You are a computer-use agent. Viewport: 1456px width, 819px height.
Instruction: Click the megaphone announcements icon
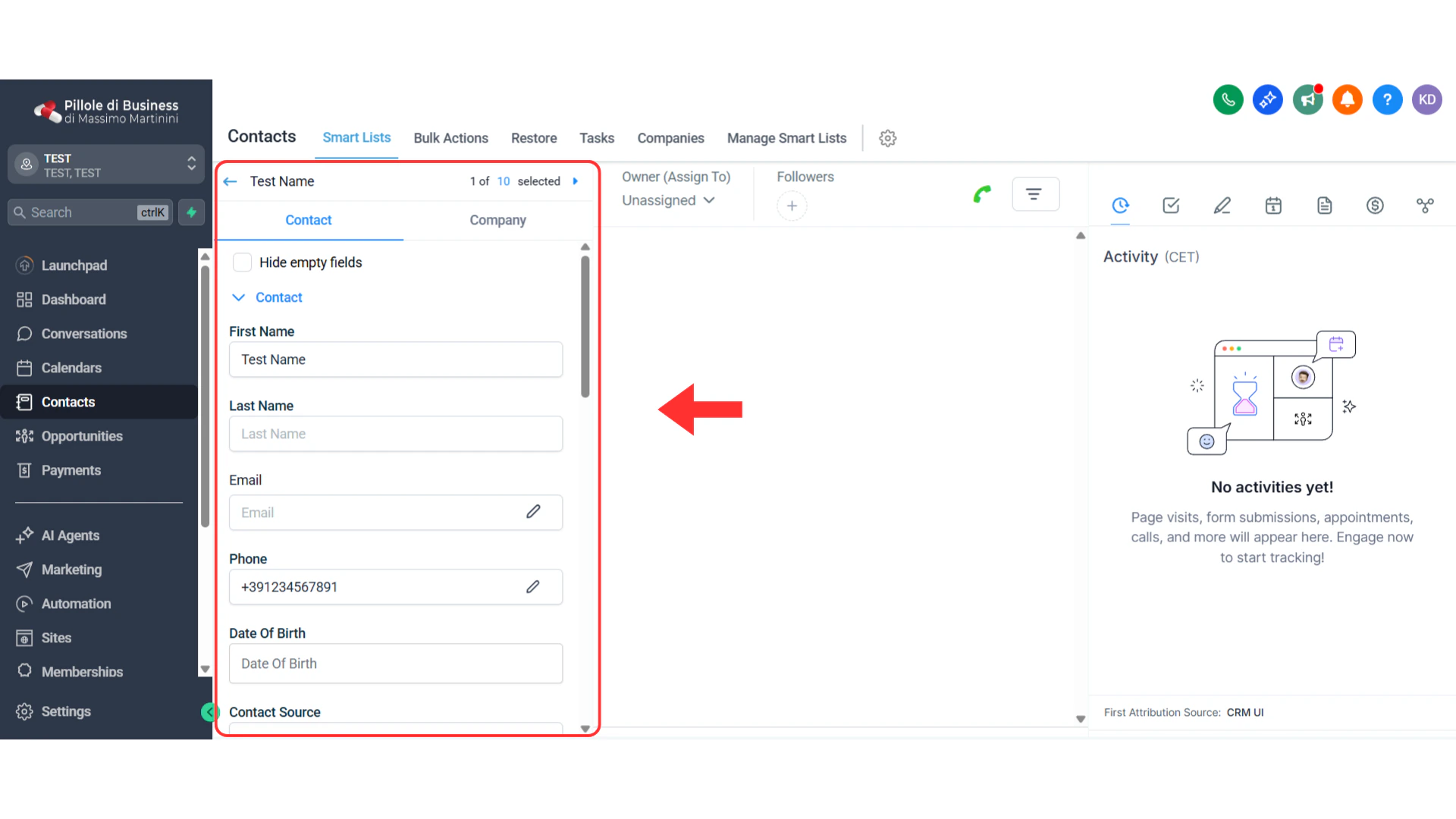point(1307,99)
